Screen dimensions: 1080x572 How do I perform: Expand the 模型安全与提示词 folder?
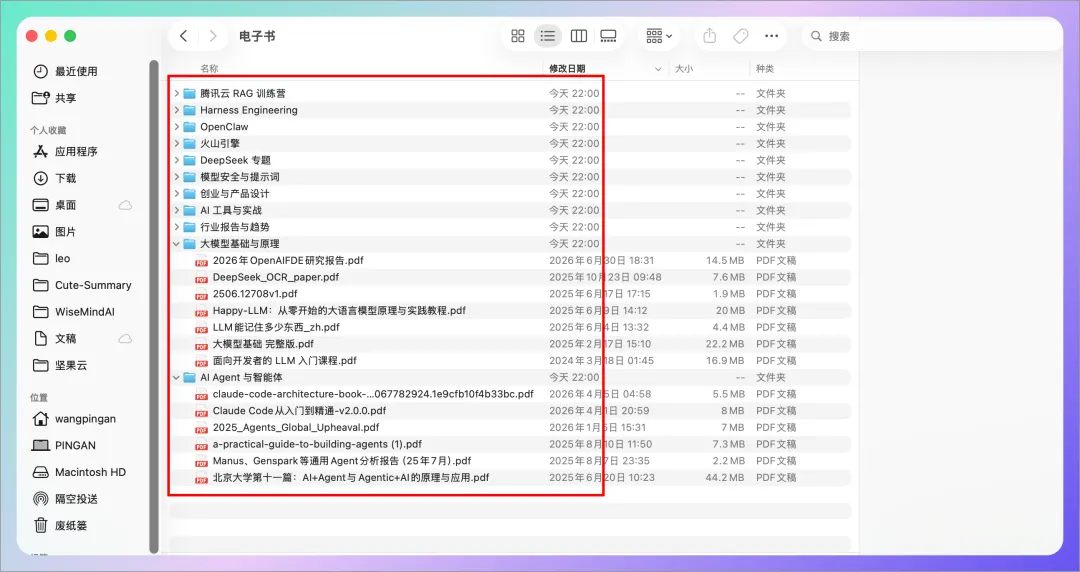tap(176, 176)
